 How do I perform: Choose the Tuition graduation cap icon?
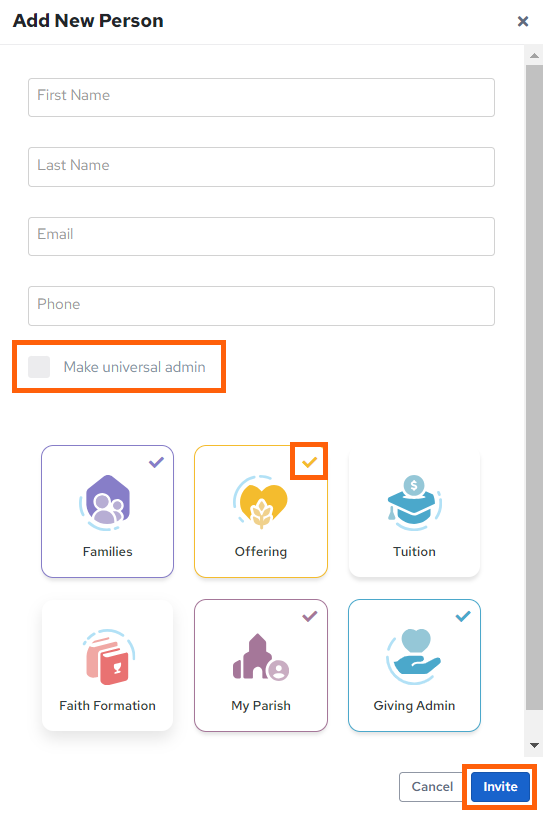pyautogui.click(x=414, y=502)
